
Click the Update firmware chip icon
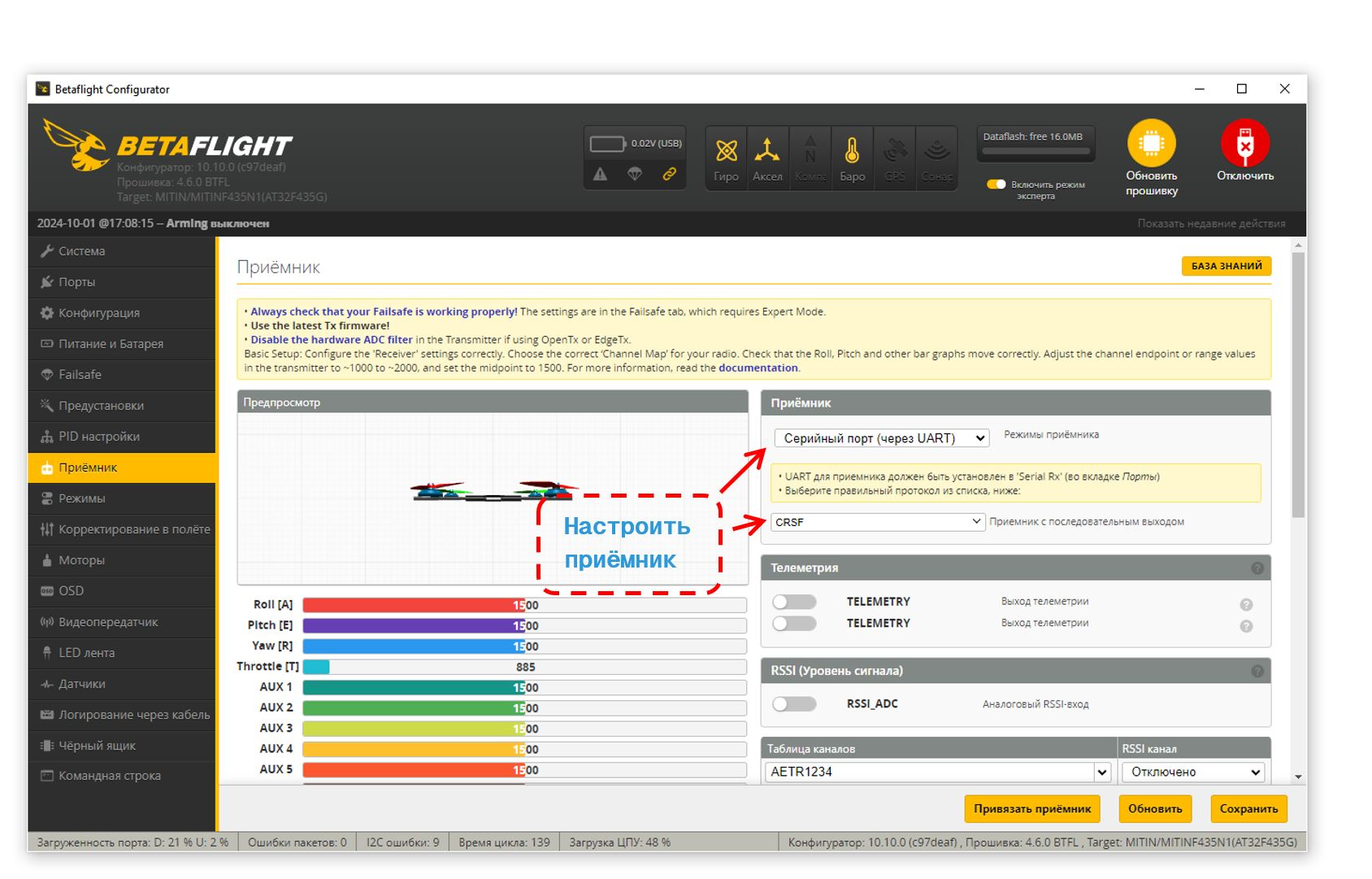click(x=1151, y=143)
